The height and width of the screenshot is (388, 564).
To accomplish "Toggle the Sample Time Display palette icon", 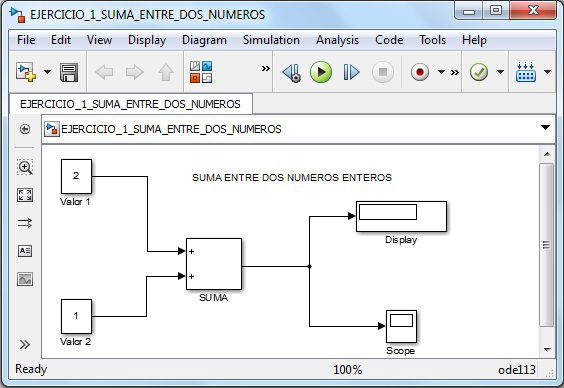I will coord(25,223).
